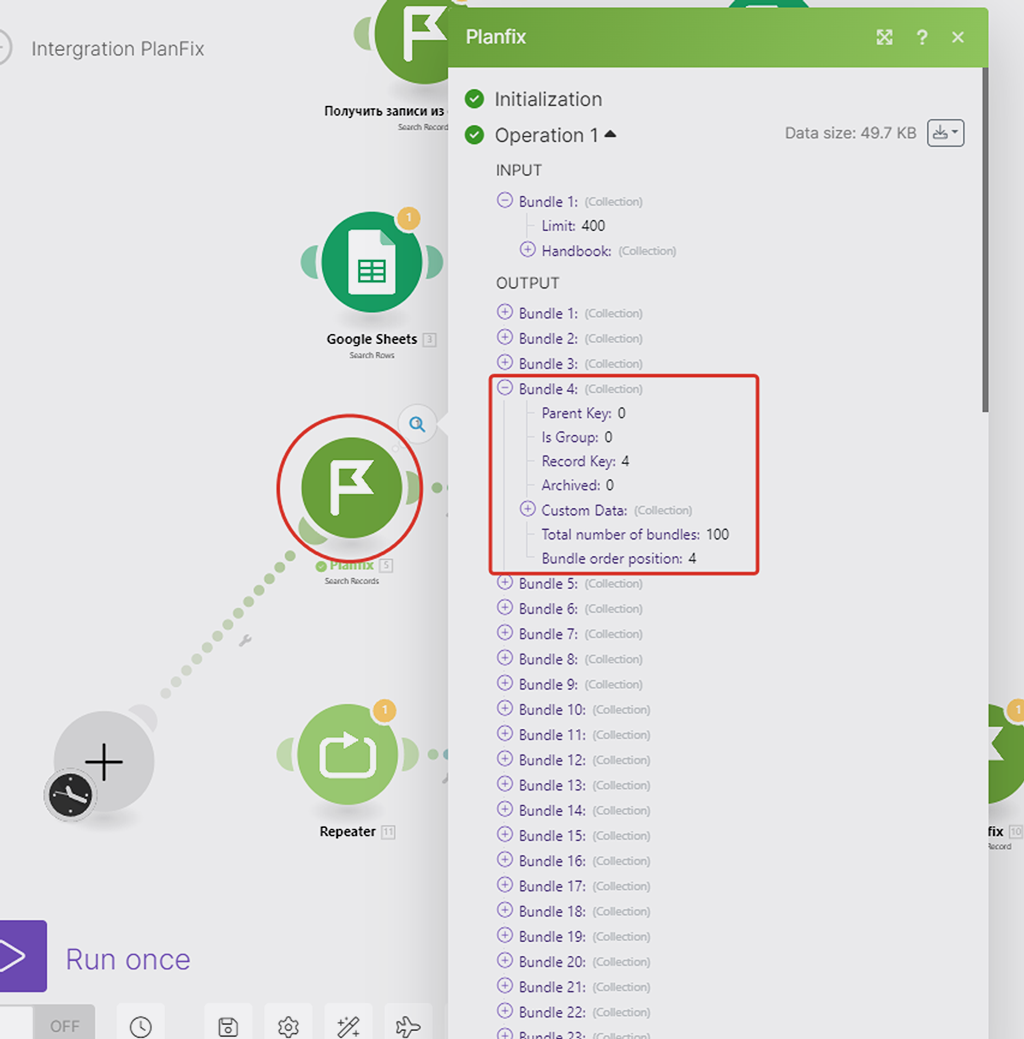Viewport: 1024px width, 1039px height.
Task: Expand output Bundle 2
Action: click(x=505, y=337)
